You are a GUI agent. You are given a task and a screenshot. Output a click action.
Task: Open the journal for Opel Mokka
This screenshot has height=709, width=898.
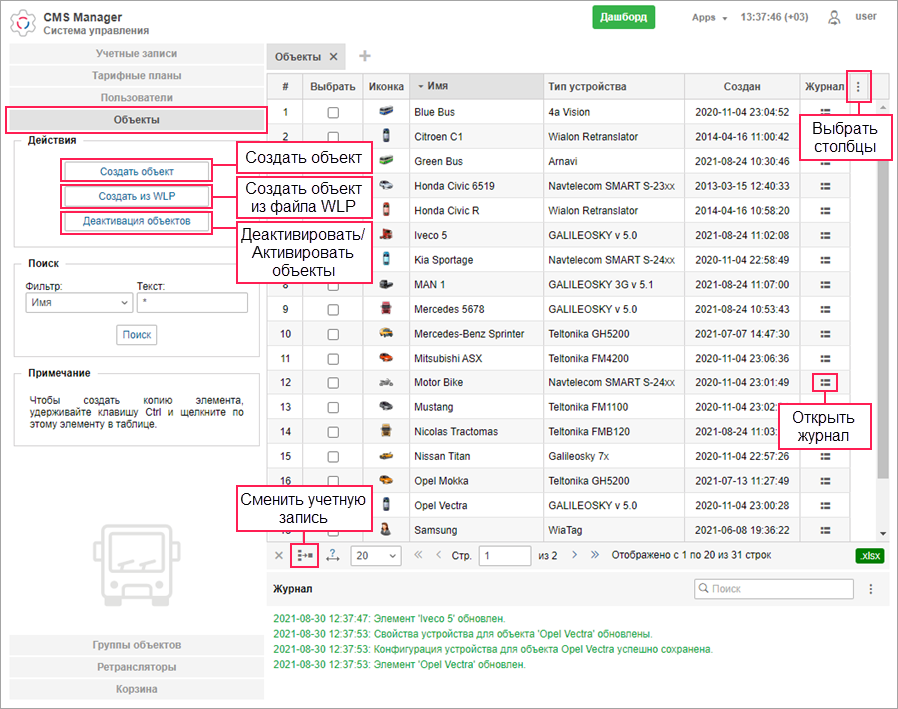click(825, 481)
